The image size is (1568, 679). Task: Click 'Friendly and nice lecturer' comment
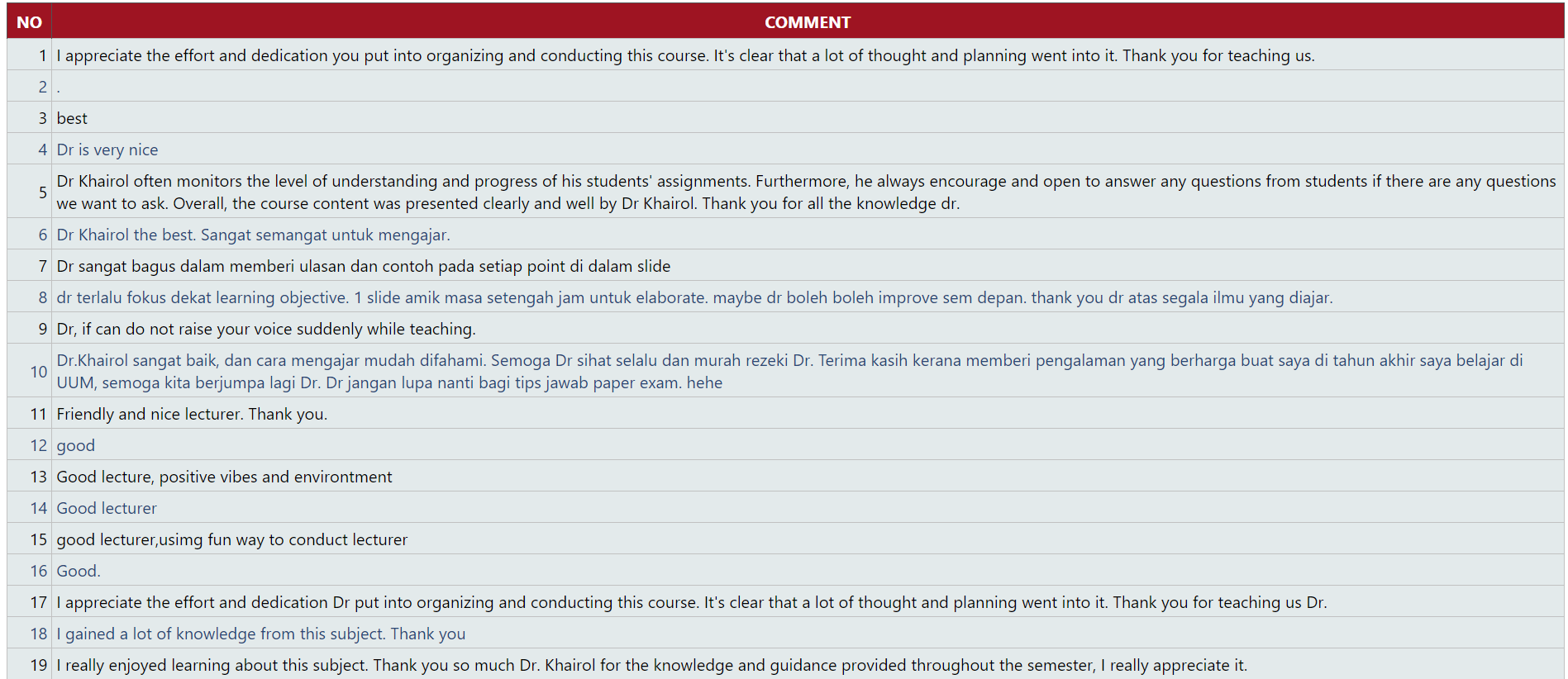[x=192, y=414]
